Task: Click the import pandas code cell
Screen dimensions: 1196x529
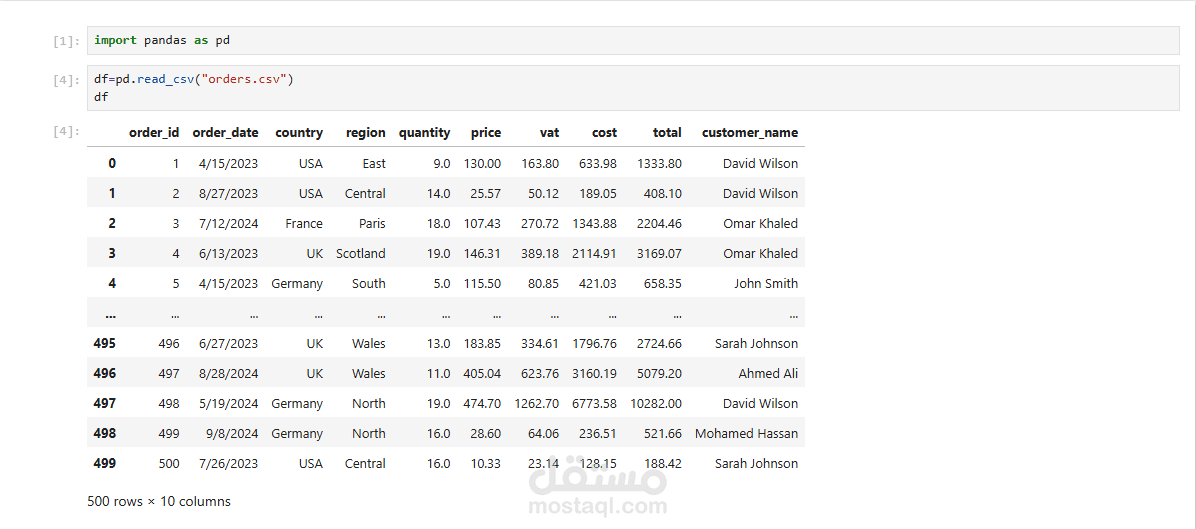Action: [x=633, y=40]
